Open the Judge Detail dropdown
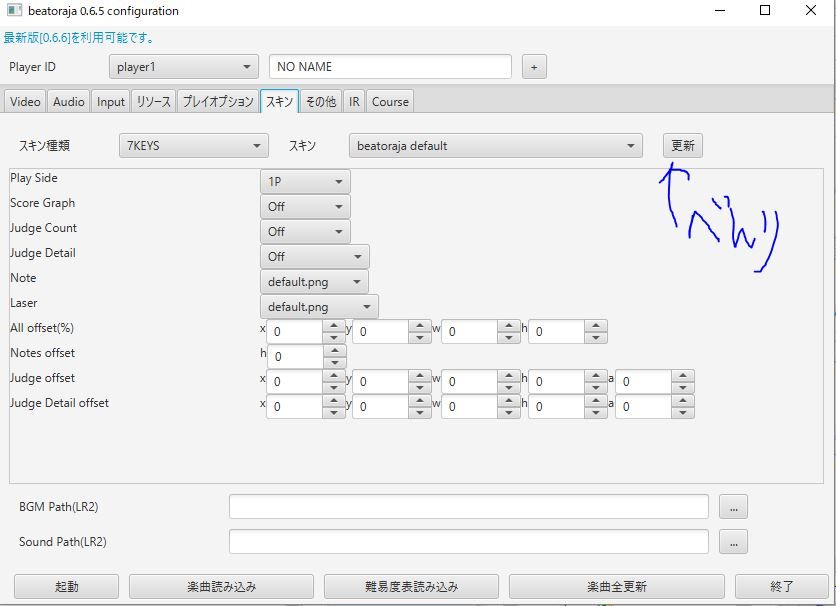The width and height of the screenshot is (836, 606). pos(315,257)
